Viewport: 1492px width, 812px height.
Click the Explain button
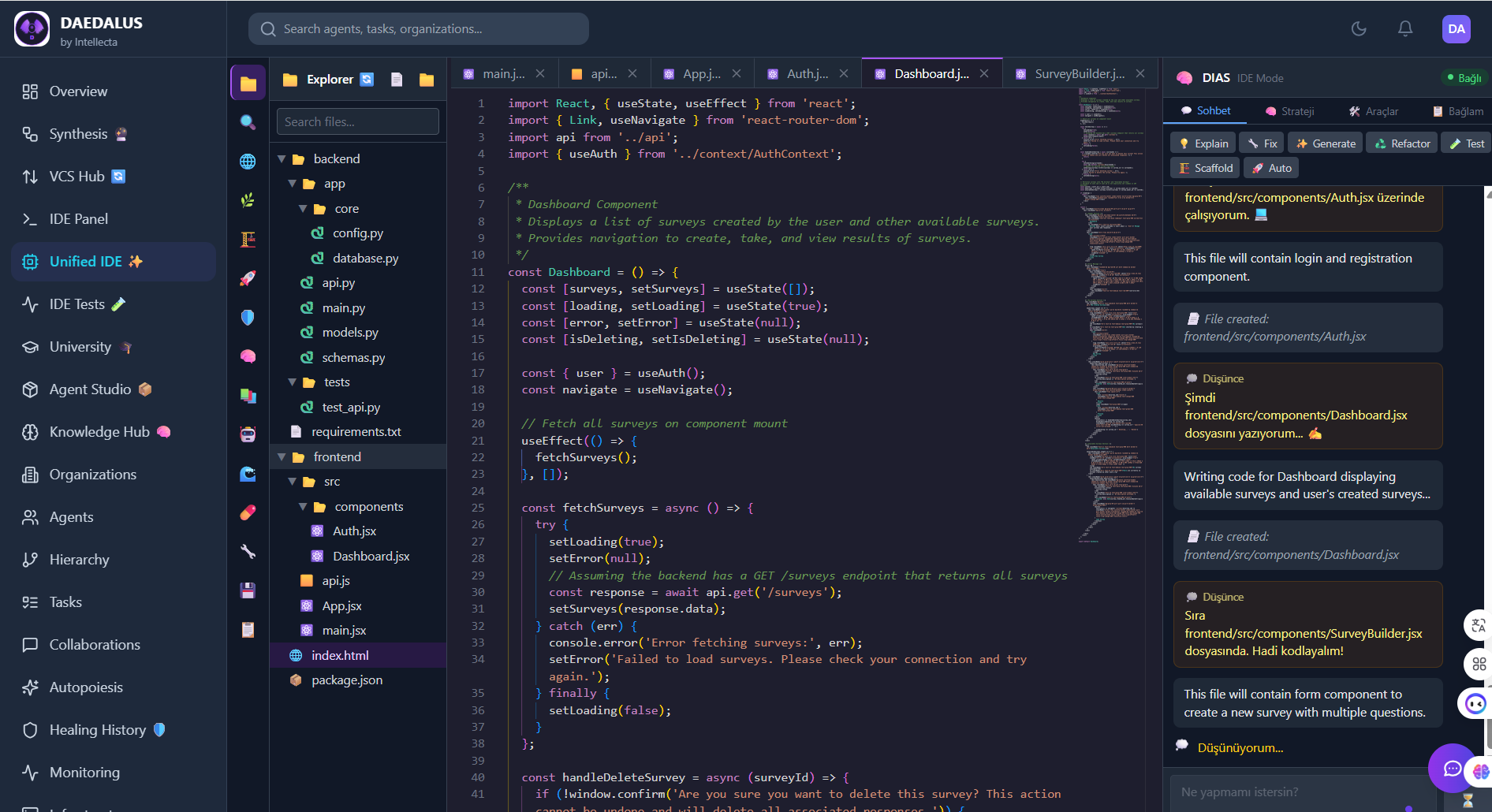(1203, 143)
